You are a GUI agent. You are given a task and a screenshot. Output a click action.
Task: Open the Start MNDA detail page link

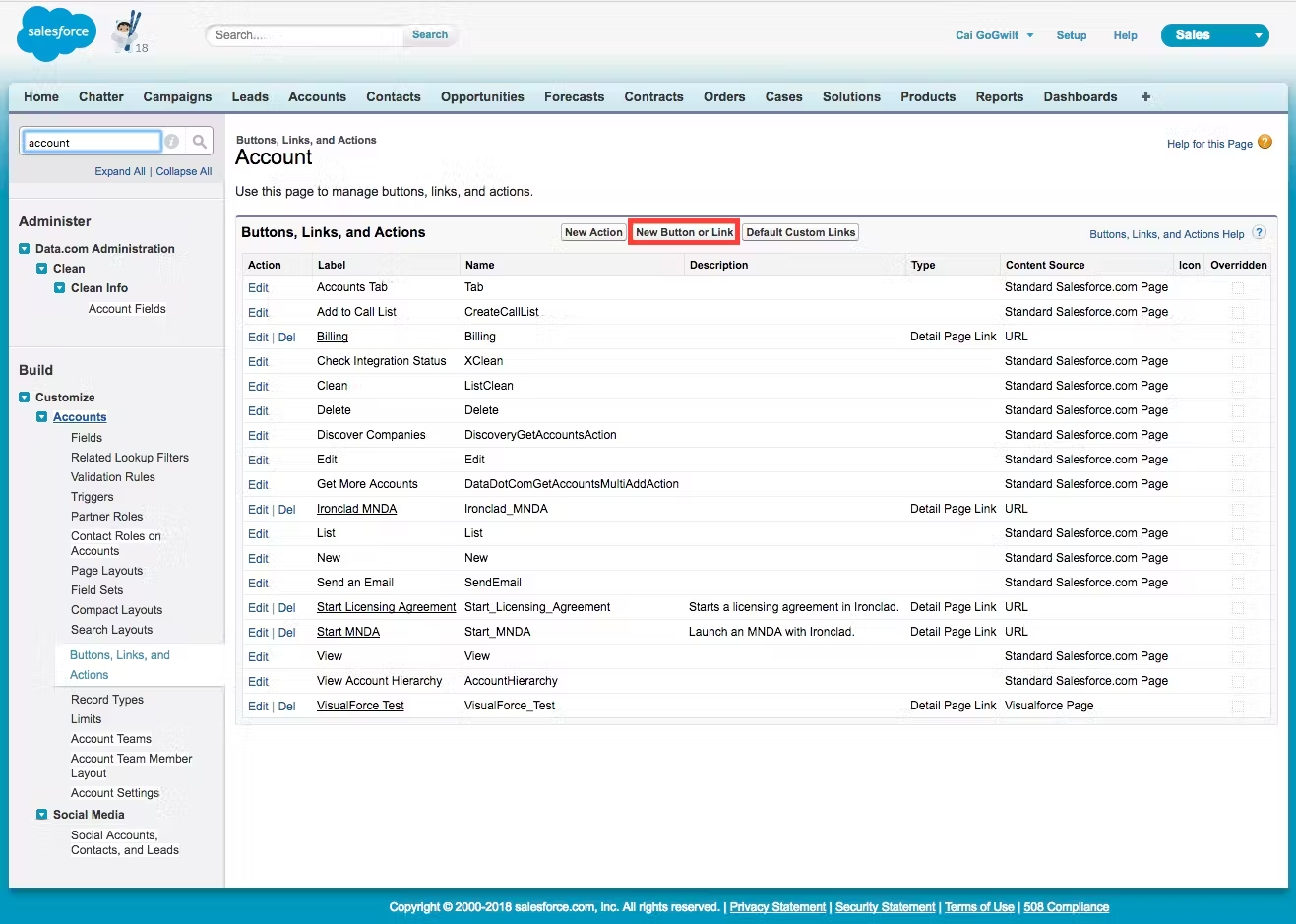(347, 632)
